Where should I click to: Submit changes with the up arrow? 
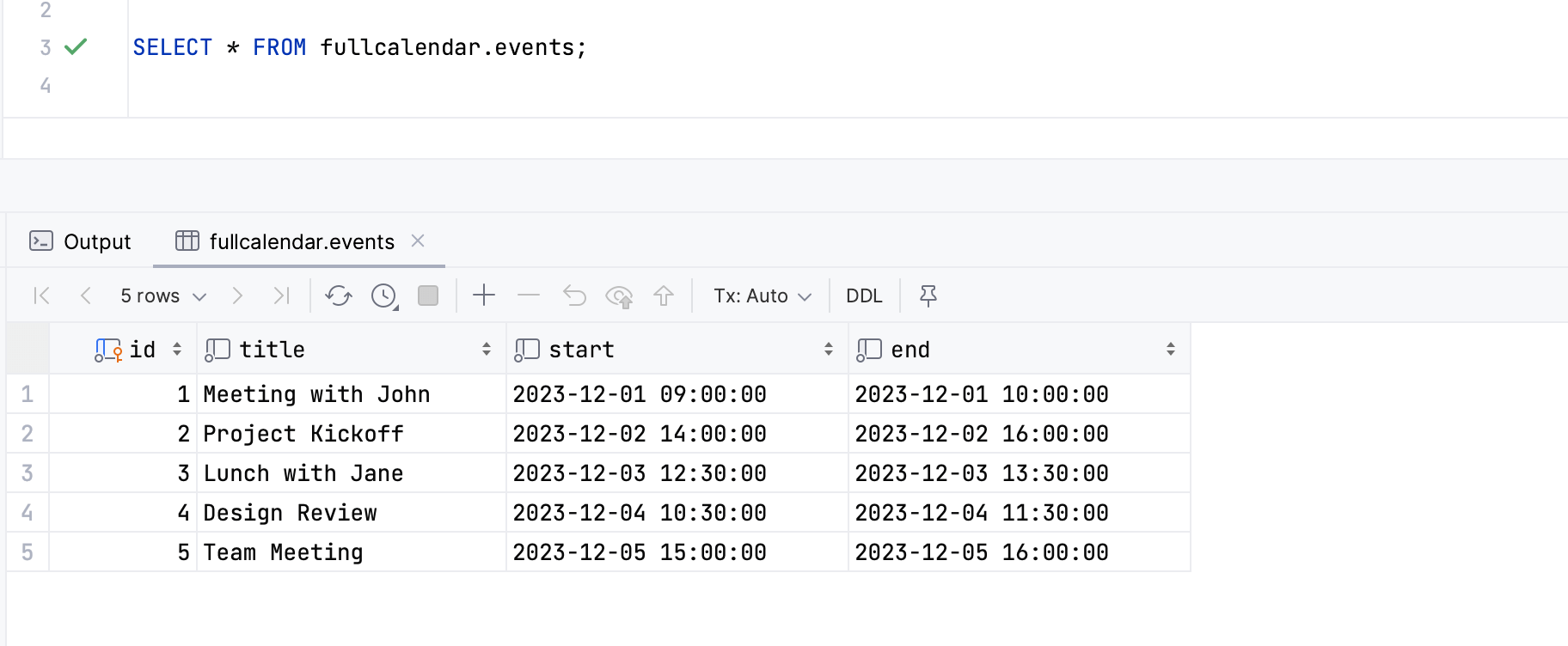pyautogui.click(x=664, y=296)
